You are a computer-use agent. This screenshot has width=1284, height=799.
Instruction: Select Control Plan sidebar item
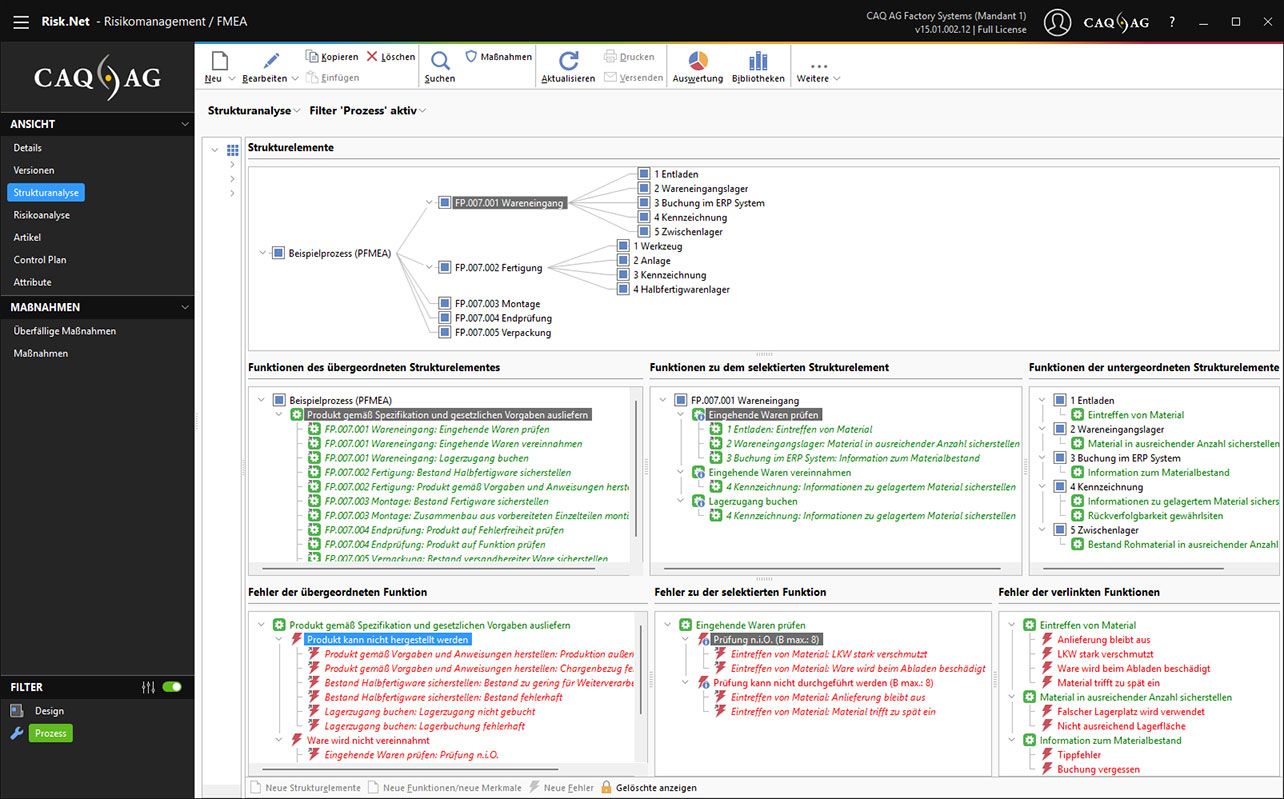click(40, 260)
